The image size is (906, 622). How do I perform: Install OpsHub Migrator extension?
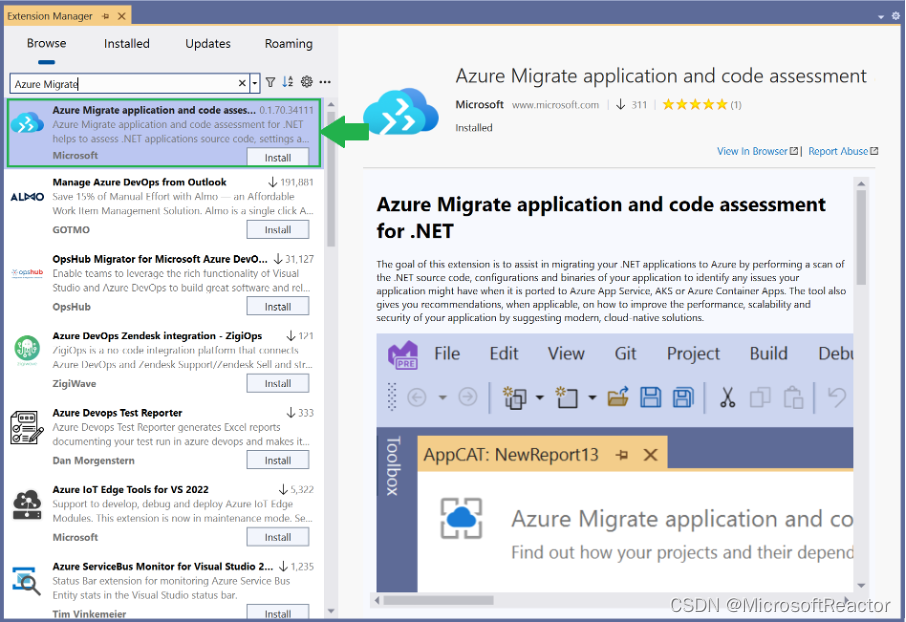pos(278,306)
